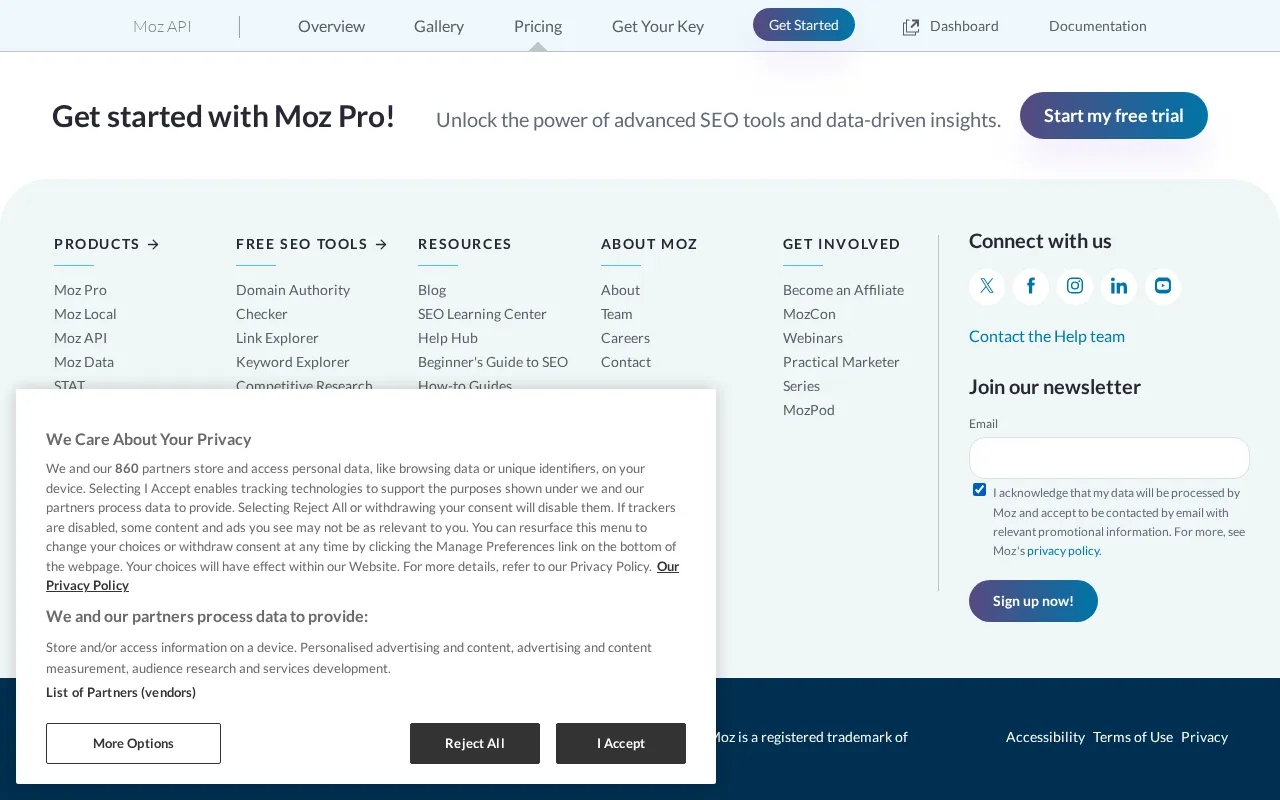This screenshot has width=1280, height=800.
Task: Open the Blog link under Resources
Action: [432, 290]
